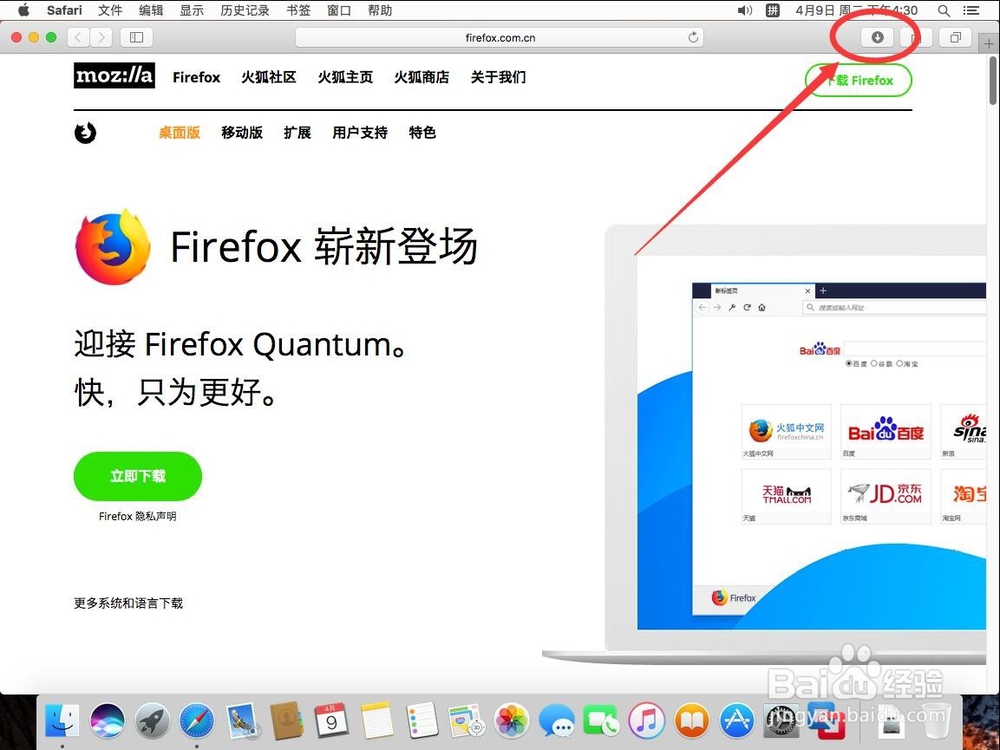This screenshot has height=750, width=1000.
Task: Click the green 立即下载 button
Action: pyautogui.click(x=138, y=476)
